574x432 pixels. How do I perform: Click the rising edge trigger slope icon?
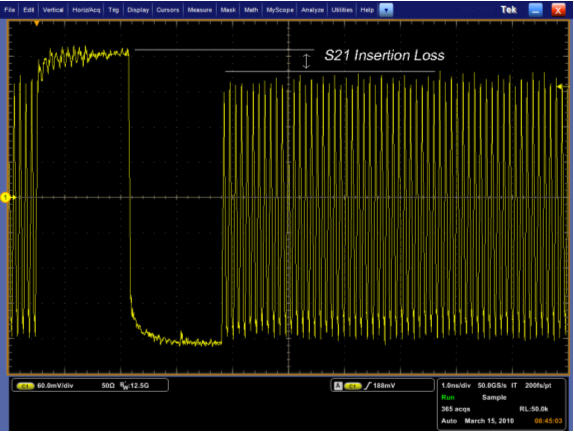point(368,386)
